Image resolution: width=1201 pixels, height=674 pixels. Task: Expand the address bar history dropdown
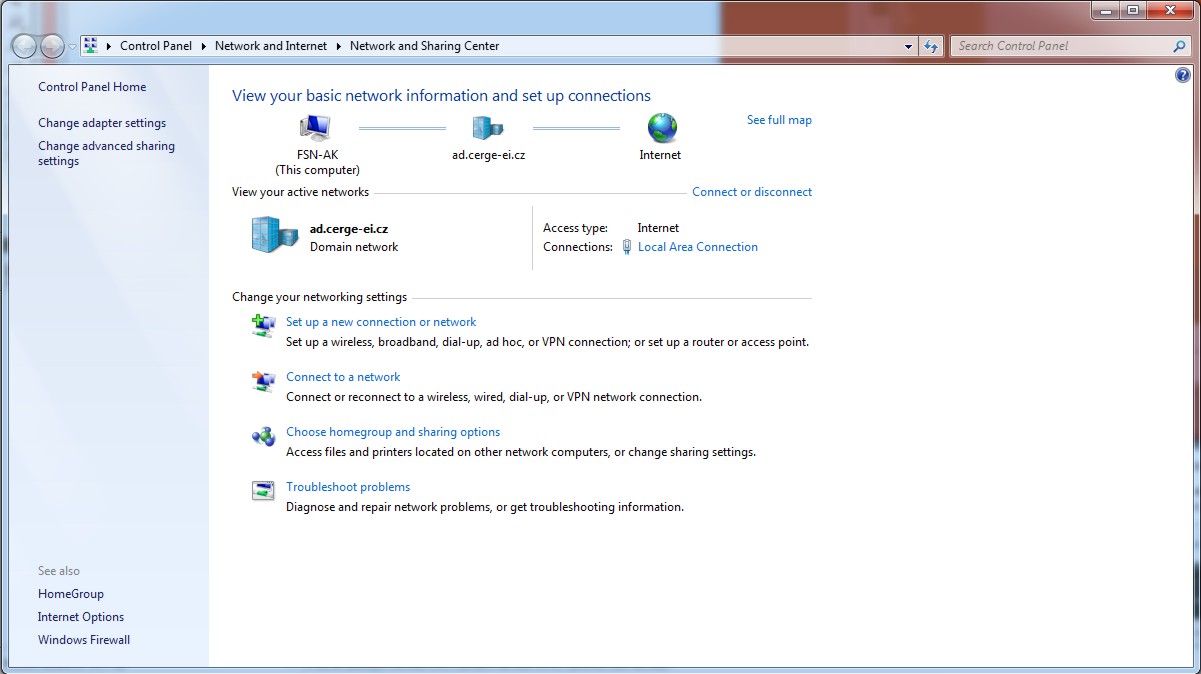pos(908,46)
